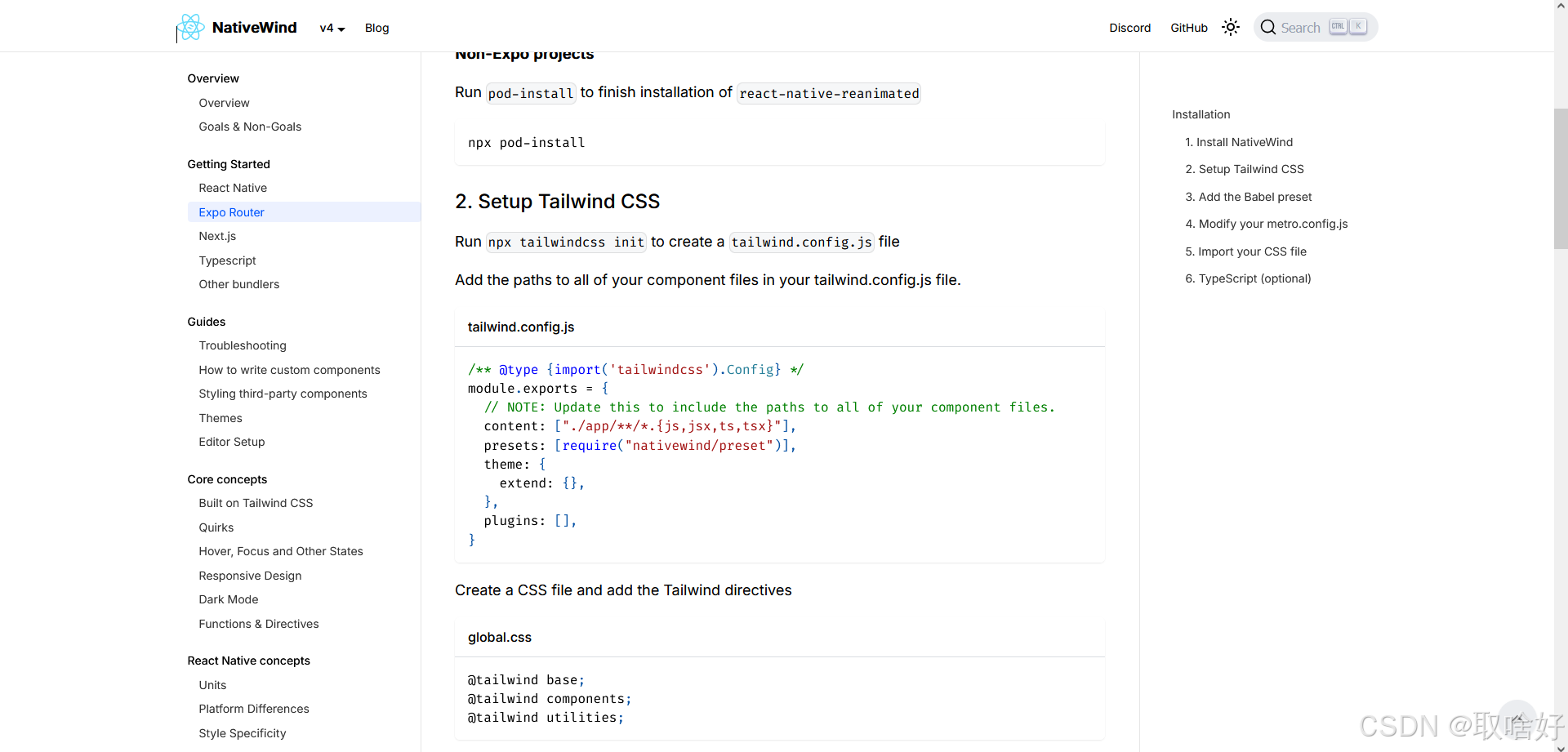Image resolution: width=1568 pixels, height=752 pixels.
Task: Jump to 5. Import your CSS file
Action: point(1245,251)
